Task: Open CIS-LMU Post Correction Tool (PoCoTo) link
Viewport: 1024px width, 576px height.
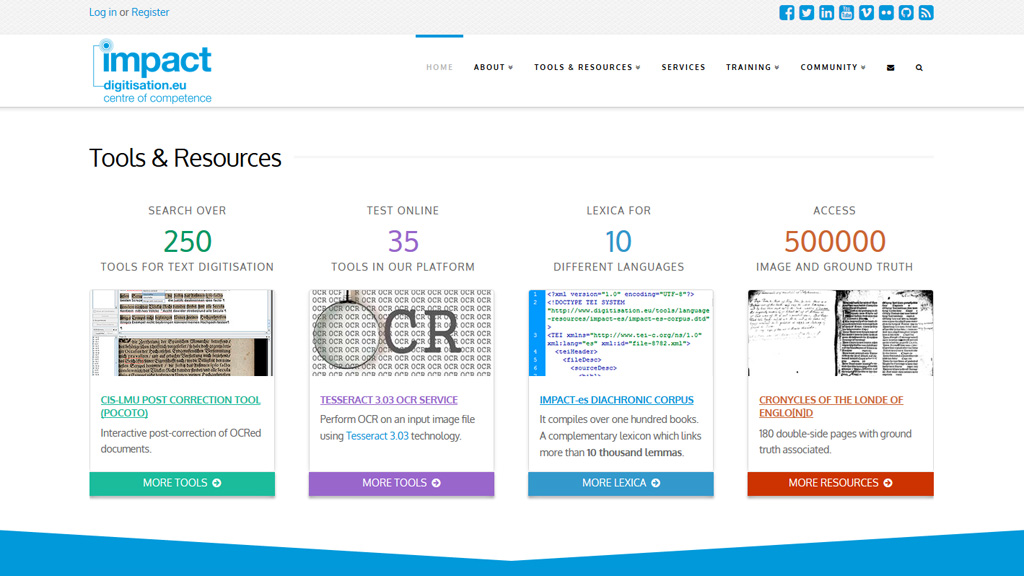Action: pyautogui.click(x=180, y=406)
